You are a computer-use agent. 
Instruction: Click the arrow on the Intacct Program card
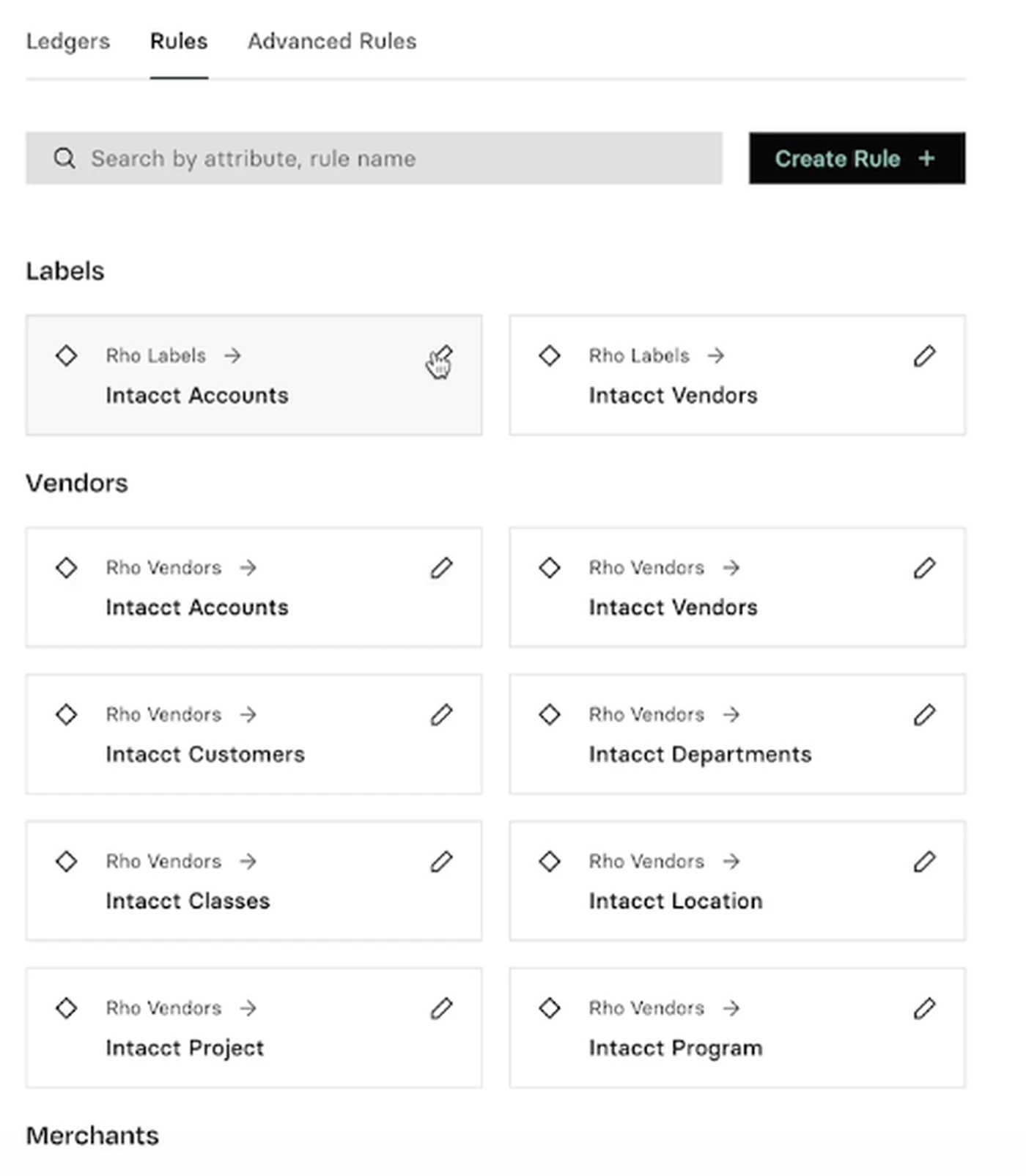(731, 1008)
